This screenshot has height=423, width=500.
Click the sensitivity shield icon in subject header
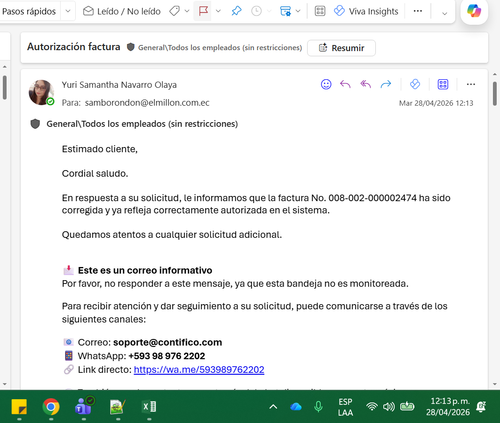click(131, 47)
